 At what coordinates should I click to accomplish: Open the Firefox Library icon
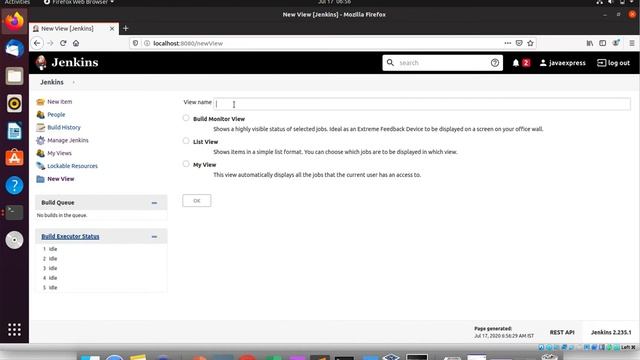(590, 43)
